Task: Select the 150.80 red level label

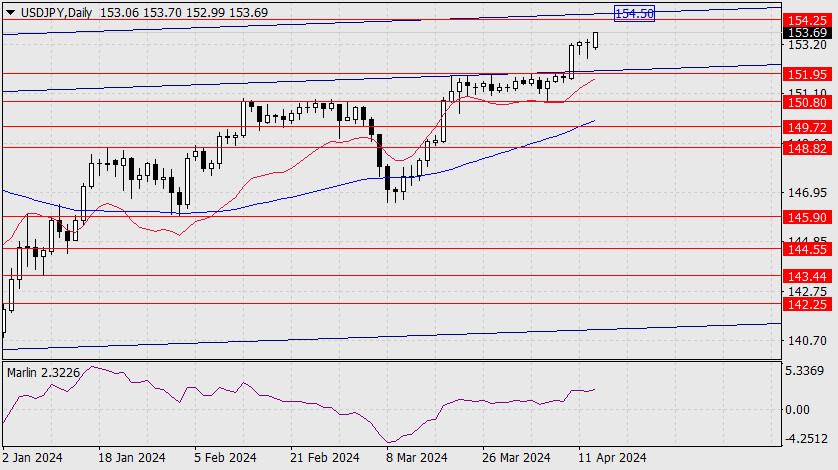Action: (x=808, y=102)
